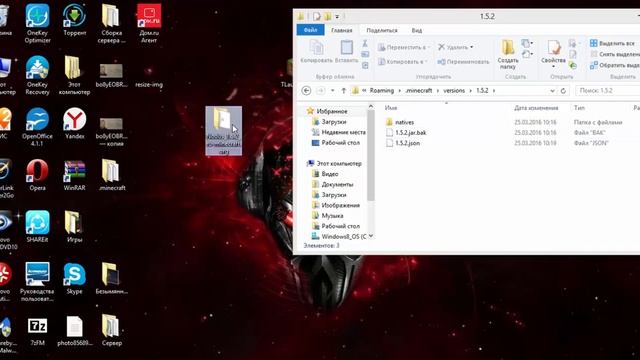Click versions in the address path
Screen dimensions: 640x360
pos(454,91)
